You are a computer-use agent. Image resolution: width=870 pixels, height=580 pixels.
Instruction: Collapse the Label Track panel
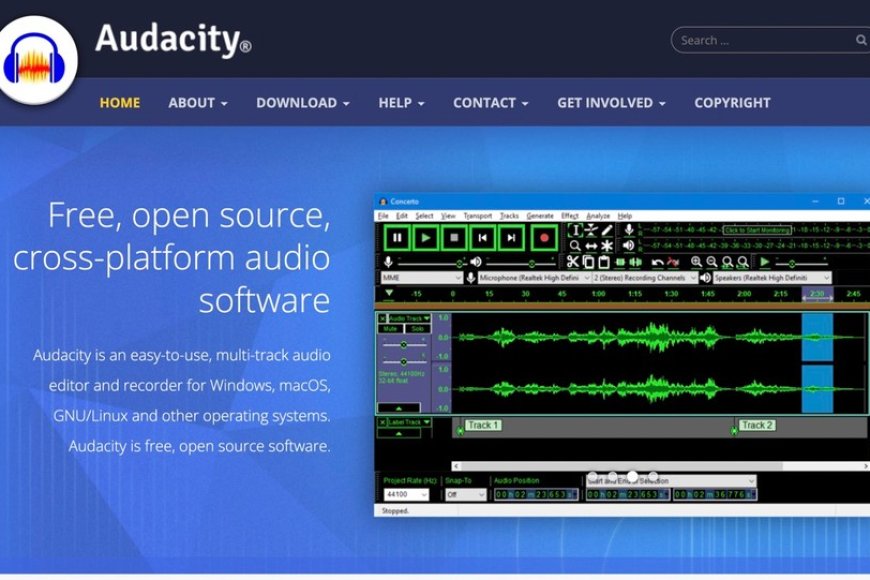(x=398, y=433)
